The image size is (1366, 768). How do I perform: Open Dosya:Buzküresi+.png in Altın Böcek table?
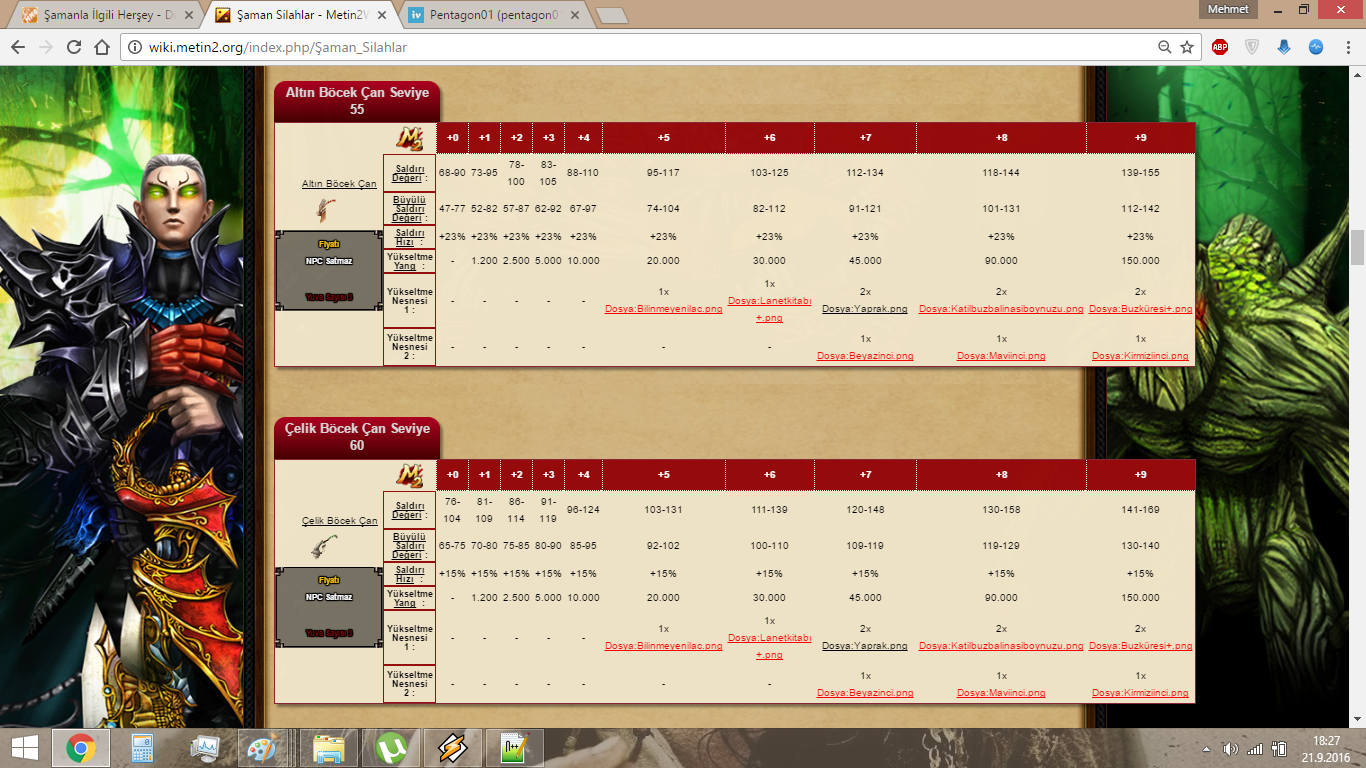click(1141, 309)
